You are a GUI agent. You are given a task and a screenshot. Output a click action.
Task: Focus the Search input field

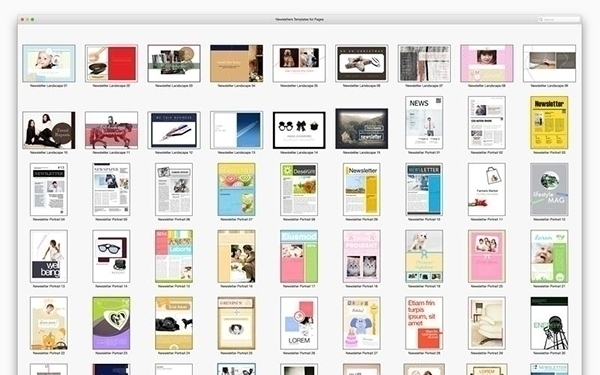(x=559, y=20)
